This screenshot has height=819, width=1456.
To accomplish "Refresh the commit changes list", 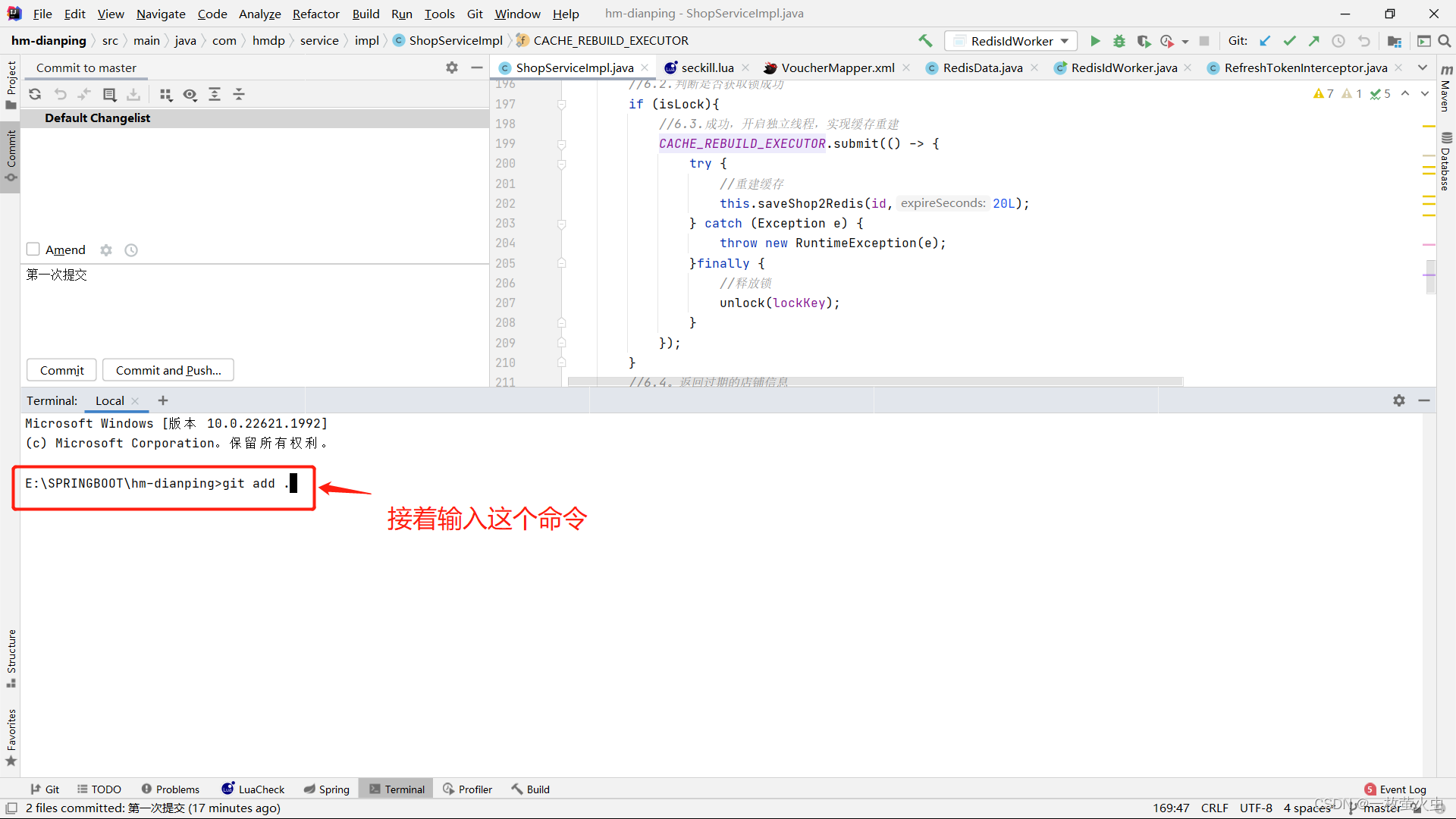I will [x=35, y=94].
